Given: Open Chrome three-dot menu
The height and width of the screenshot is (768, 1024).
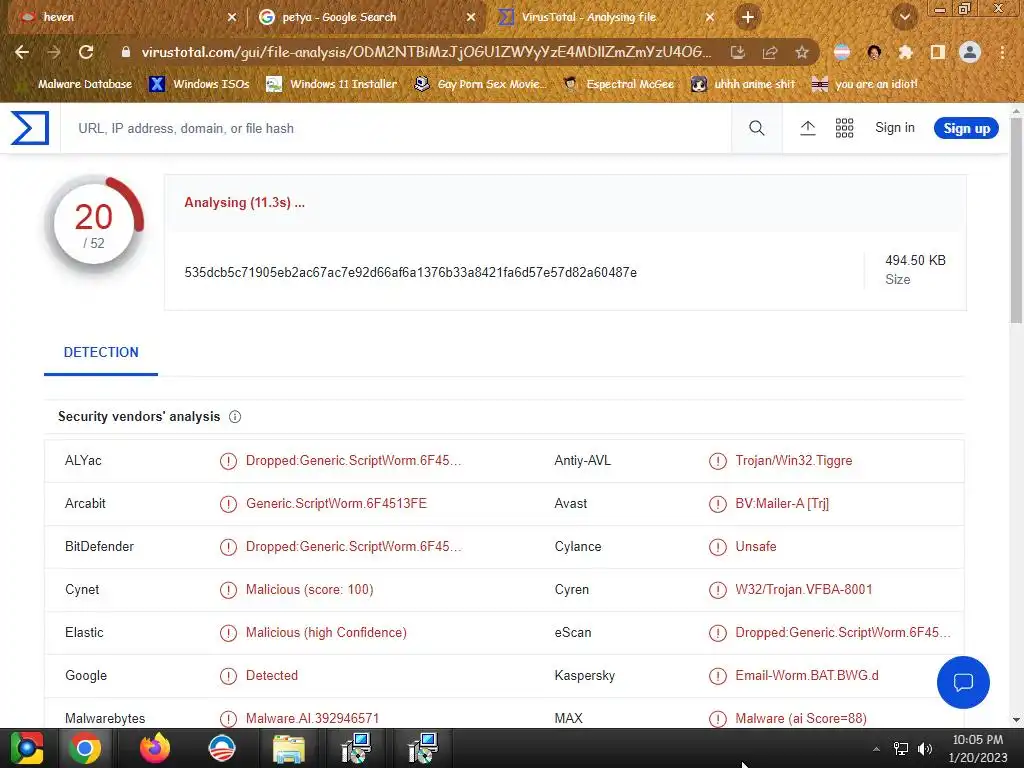Looking at the screenshot, I should pos(1002,52).
